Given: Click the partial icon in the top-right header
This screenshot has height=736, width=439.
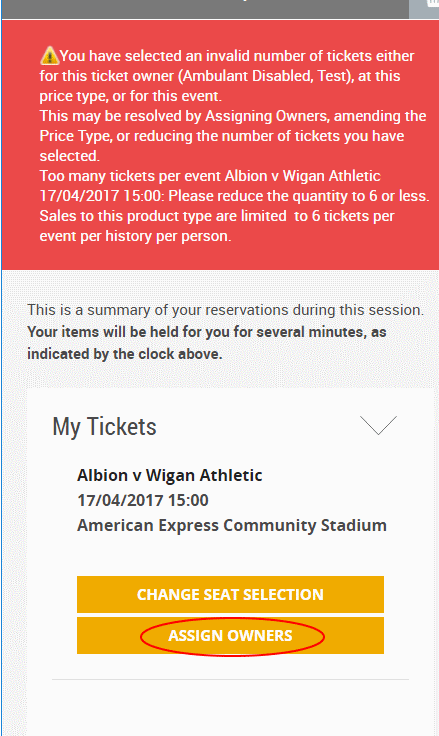Looking at the screenshot, I should [432, 4].
